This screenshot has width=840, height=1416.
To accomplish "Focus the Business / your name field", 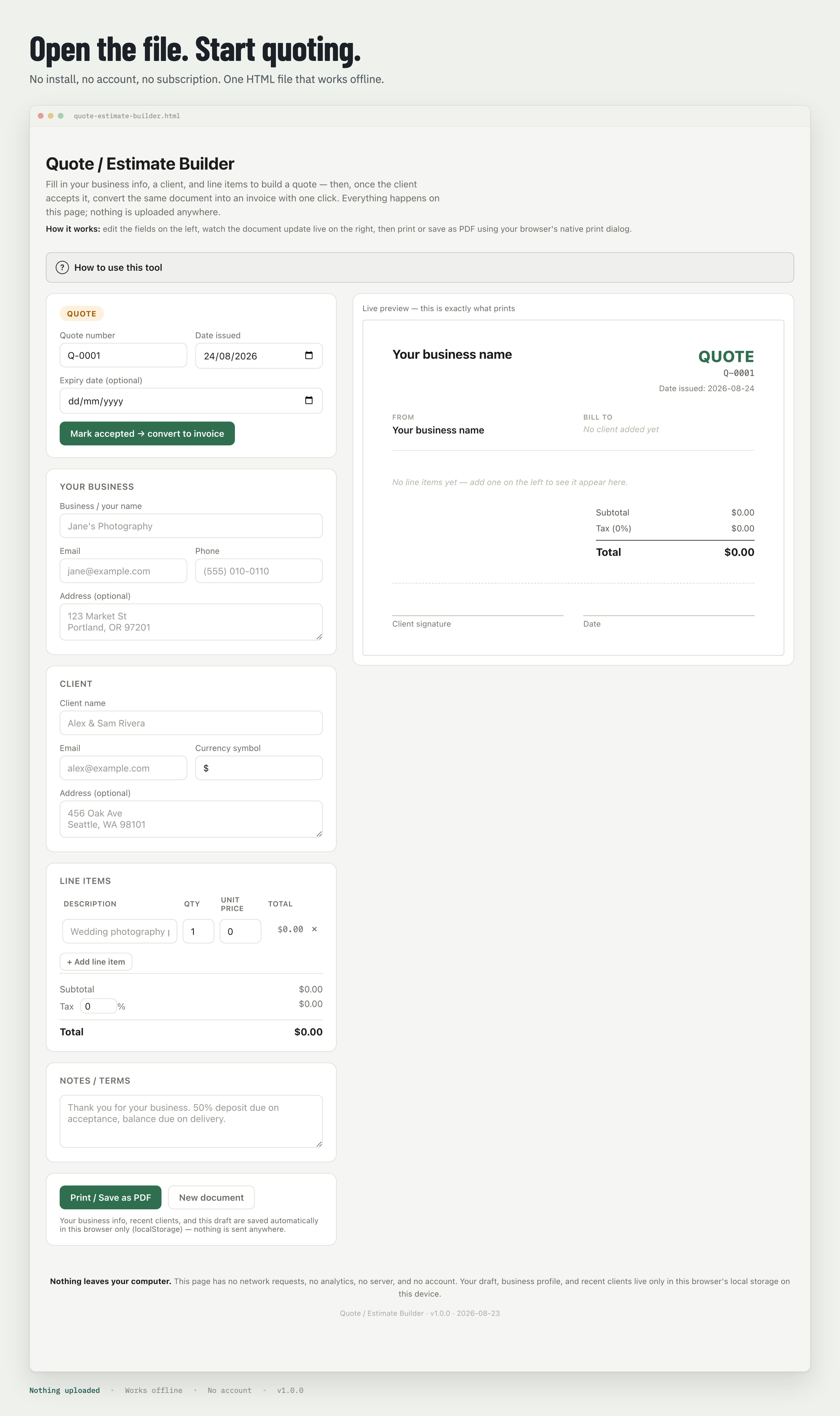I will 191,526.
